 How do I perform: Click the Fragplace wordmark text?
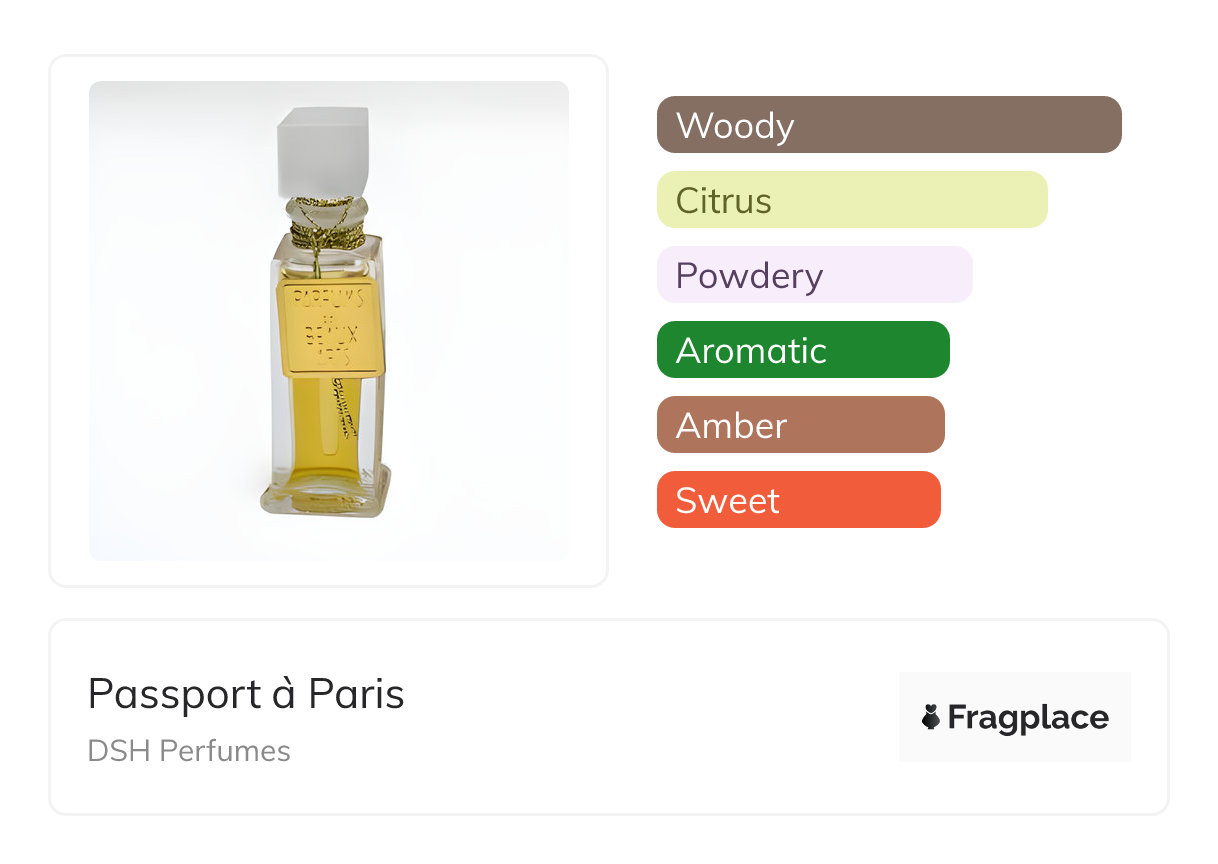coord(1027,718)
